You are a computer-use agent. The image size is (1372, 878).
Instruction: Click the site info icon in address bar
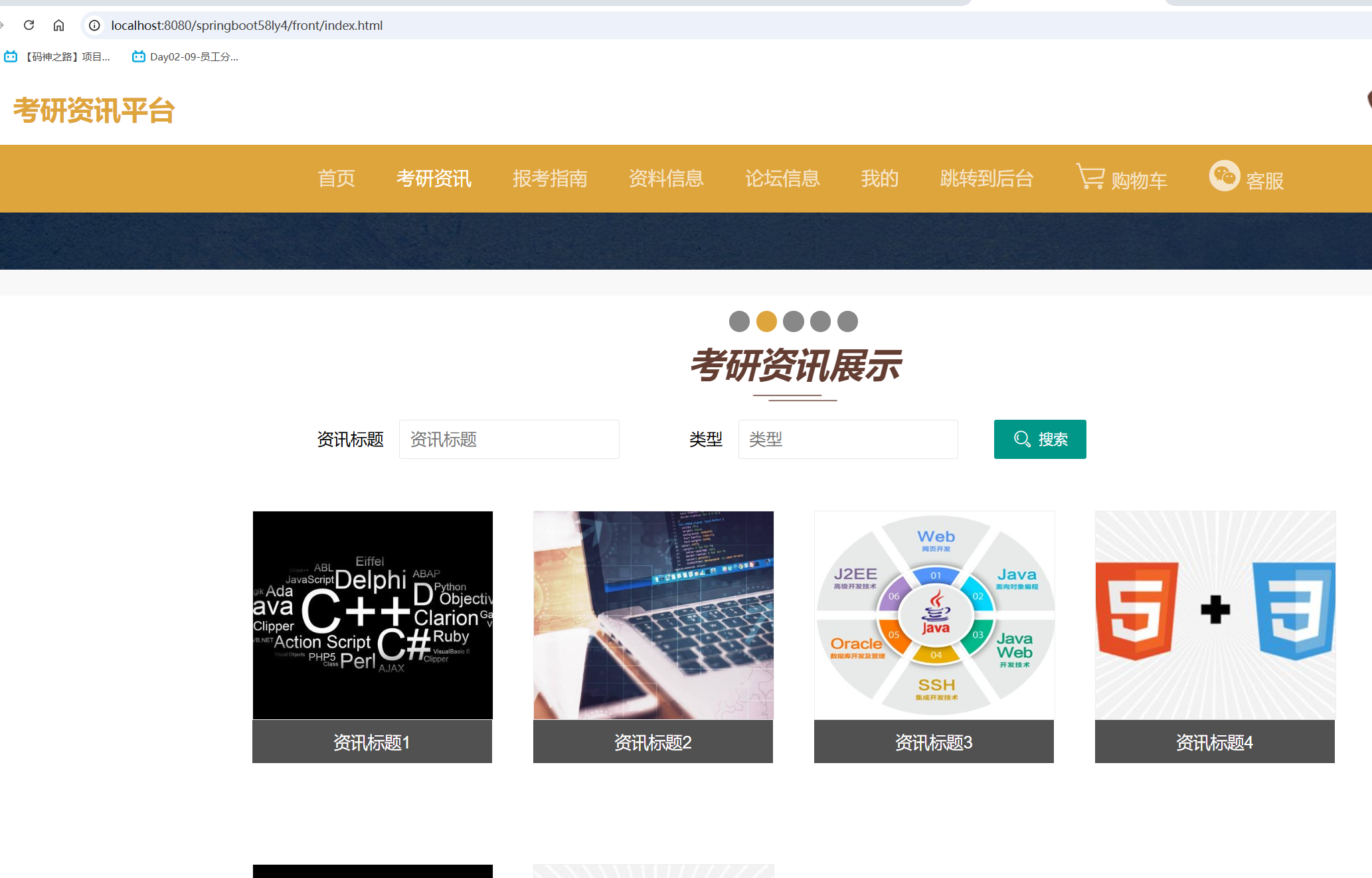[x=94, y=26]
